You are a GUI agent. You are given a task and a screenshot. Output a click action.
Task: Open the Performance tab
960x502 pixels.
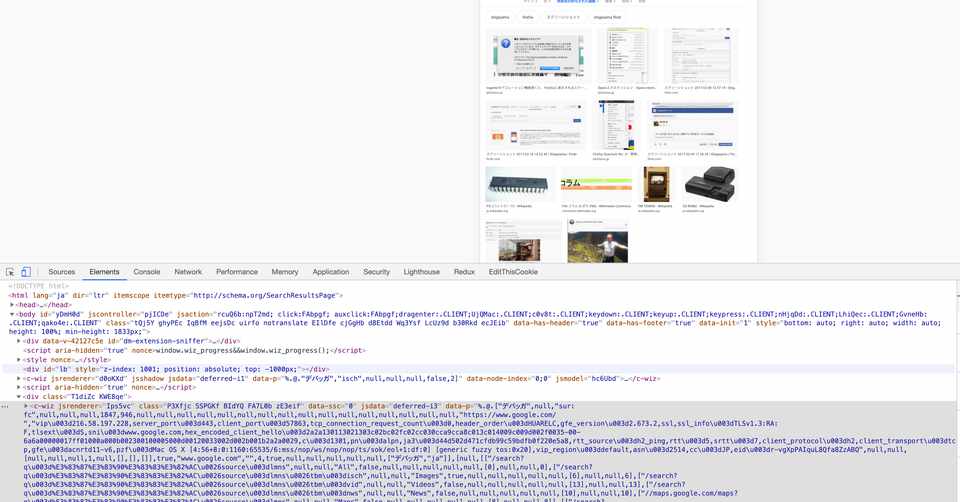pyautogui.click(x=237, y=272)
